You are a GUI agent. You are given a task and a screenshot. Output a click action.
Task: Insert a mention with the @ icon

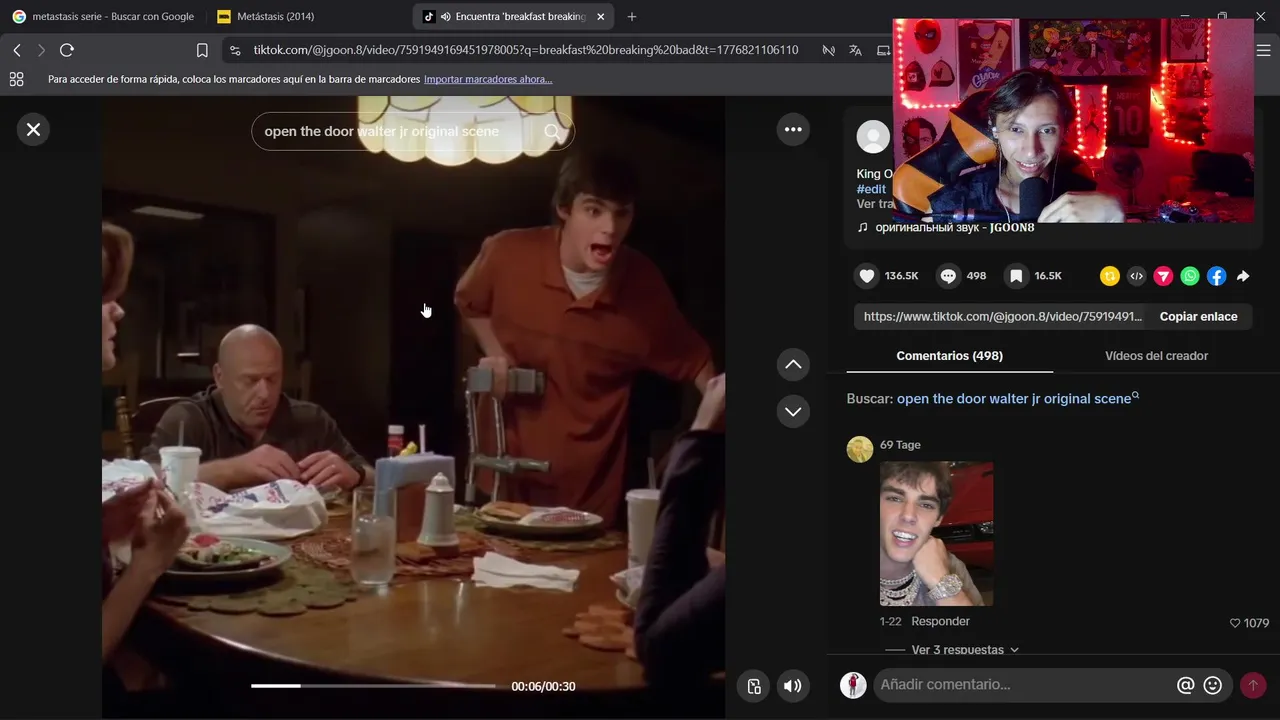click(1186, 685)
